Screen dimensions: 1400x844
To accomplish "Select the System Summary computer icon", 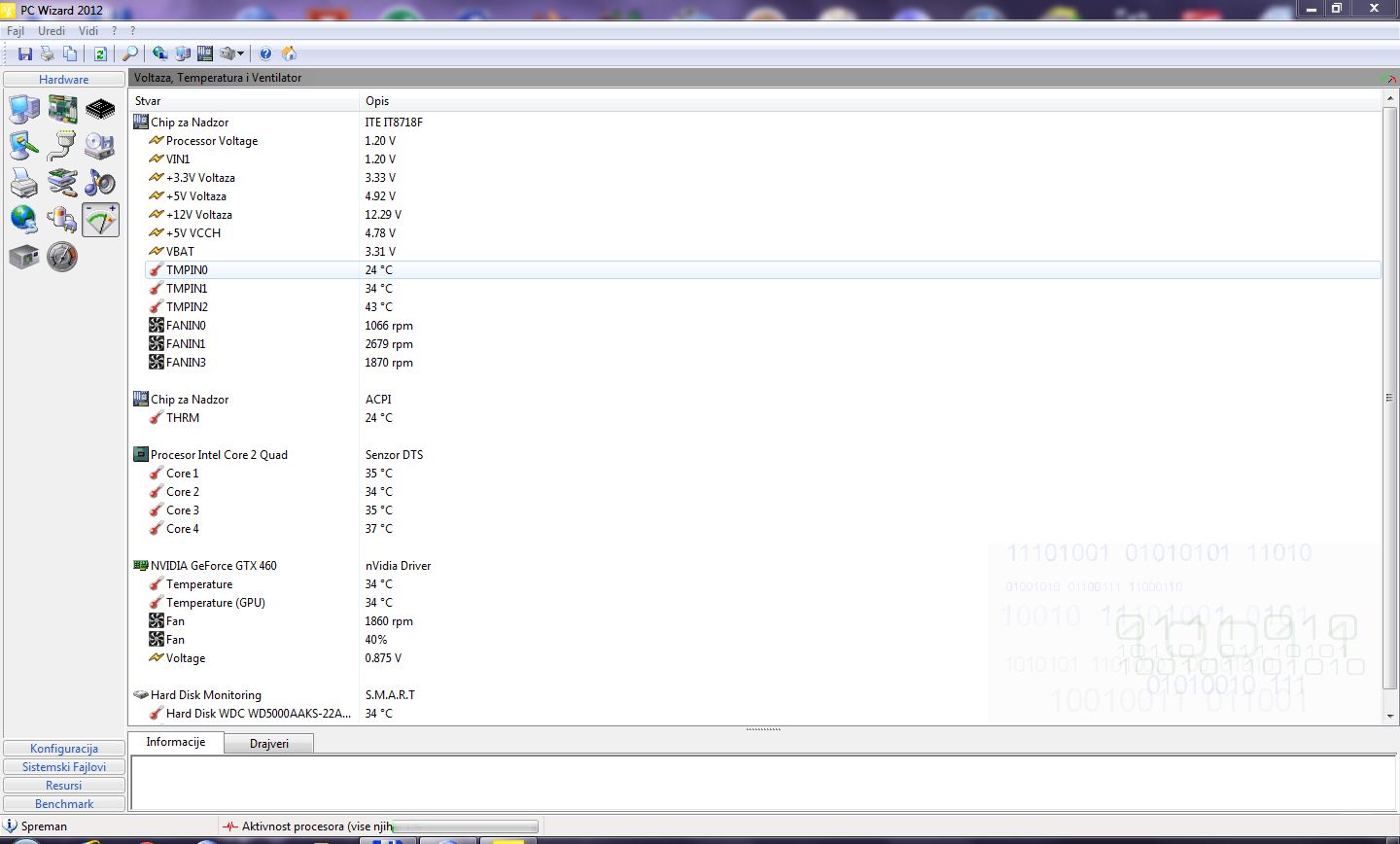I will tap(24, 109).
